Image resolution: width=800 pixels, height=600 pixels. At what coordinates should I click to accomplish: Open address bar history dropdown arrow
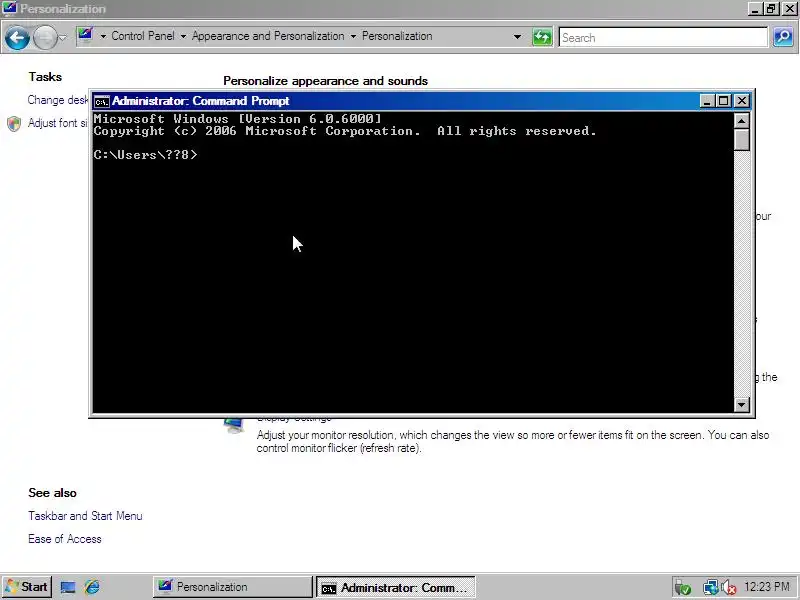click(x=517, y=37)
